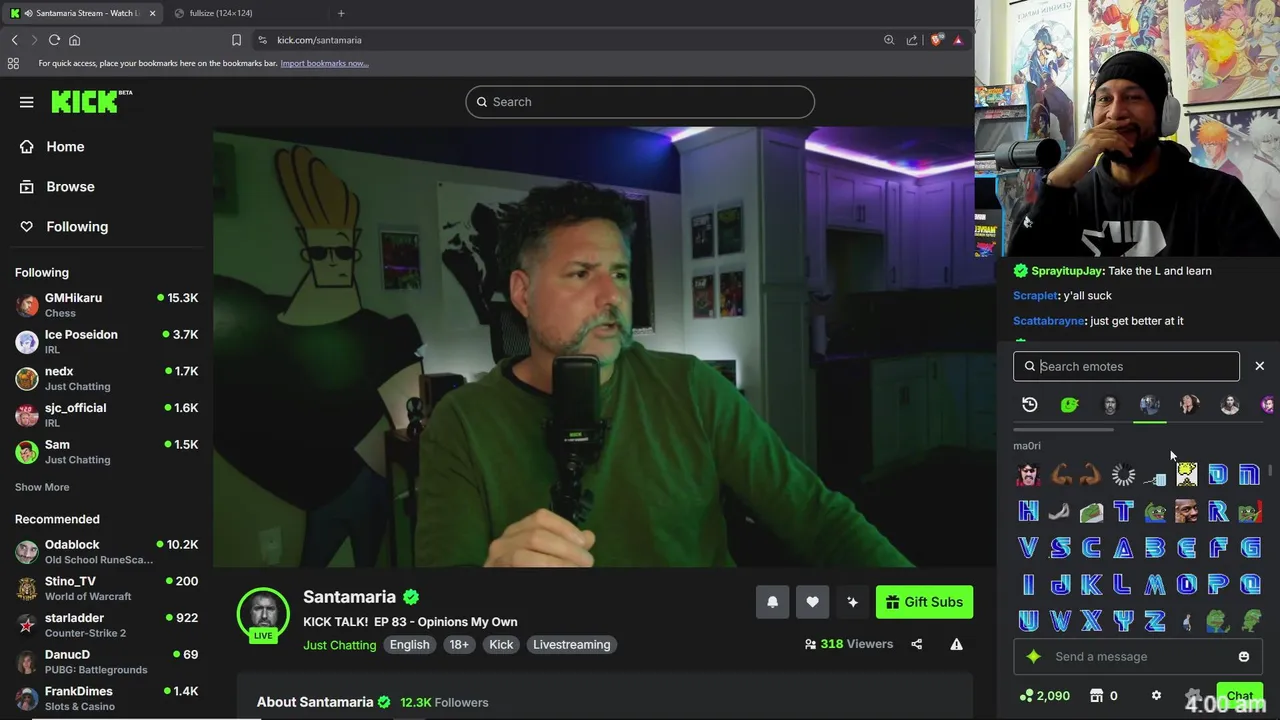Image resolution: width=1280 pixels, height=720 pixels.
Task: Reload the page in browser
Action: [54, 40]
